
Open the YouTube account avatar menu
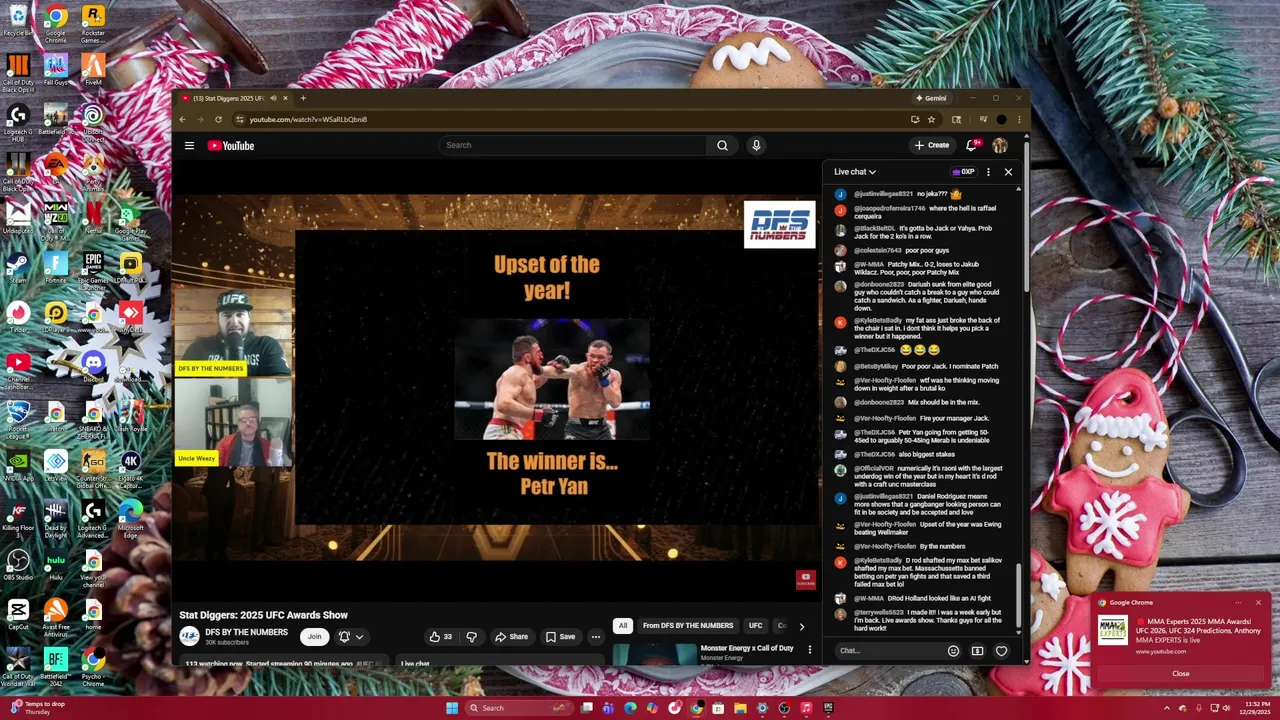1000,145
